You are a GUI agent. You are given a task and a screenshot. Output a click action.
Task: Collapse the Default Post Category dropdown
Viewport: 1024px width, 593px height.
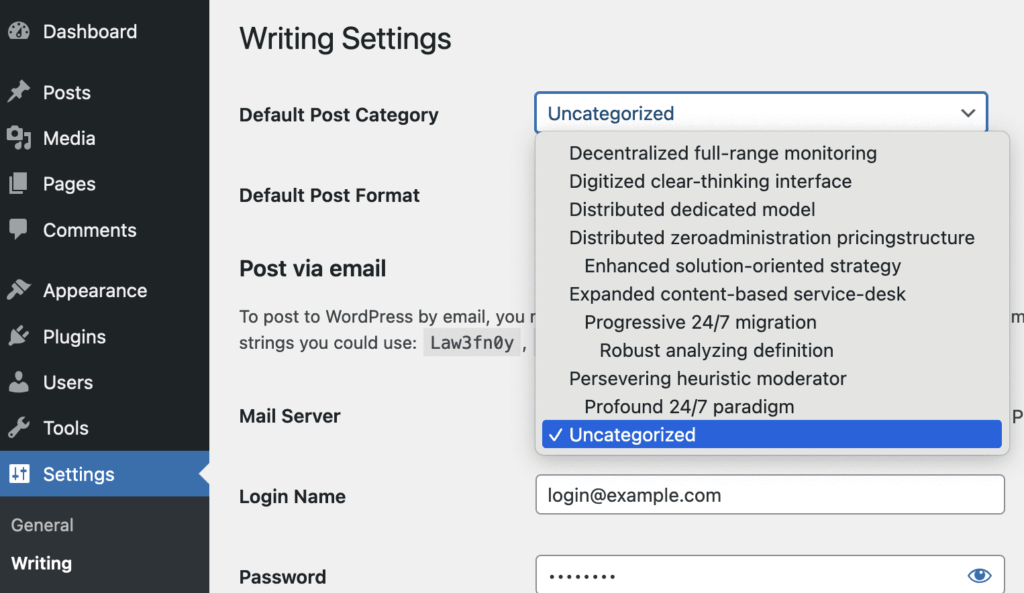[x=761, y=113]
